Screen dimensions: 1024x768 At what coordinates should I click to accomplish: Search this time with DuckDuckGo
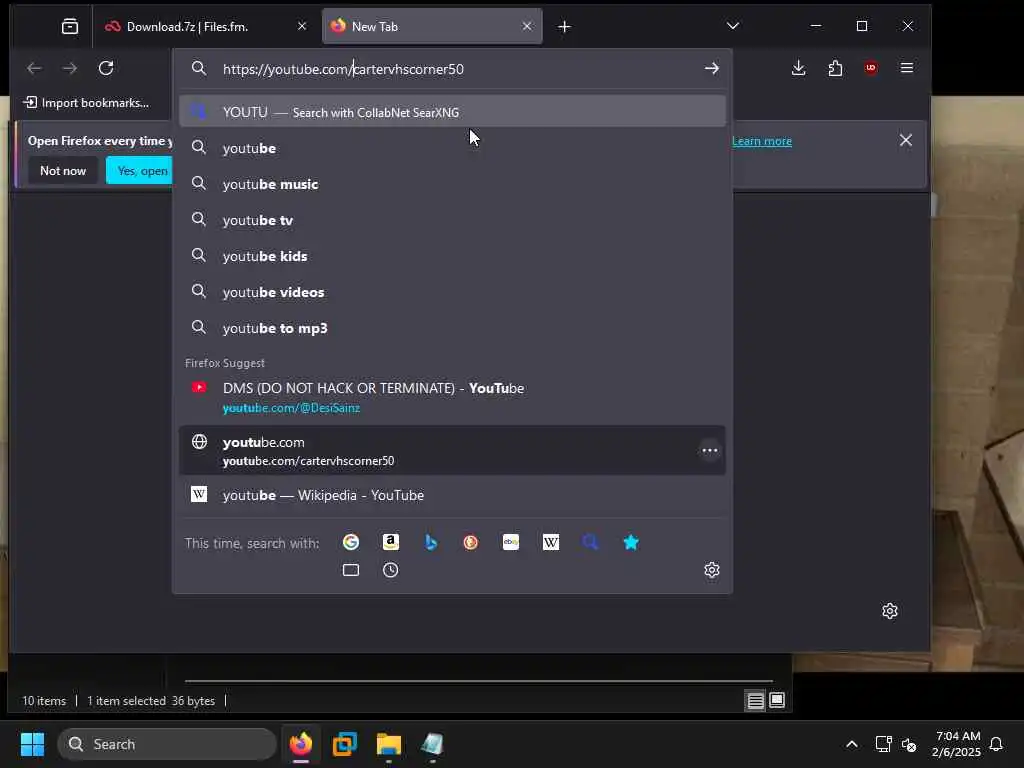470,542
